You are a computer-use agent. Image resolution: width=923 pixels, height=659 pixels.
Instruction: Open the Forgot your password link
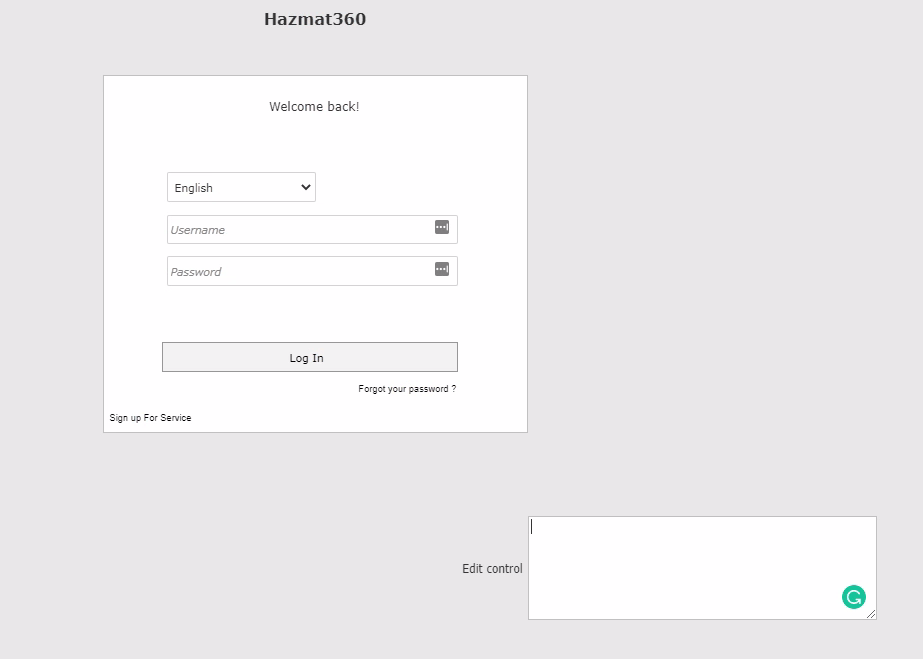pos(407,389)
